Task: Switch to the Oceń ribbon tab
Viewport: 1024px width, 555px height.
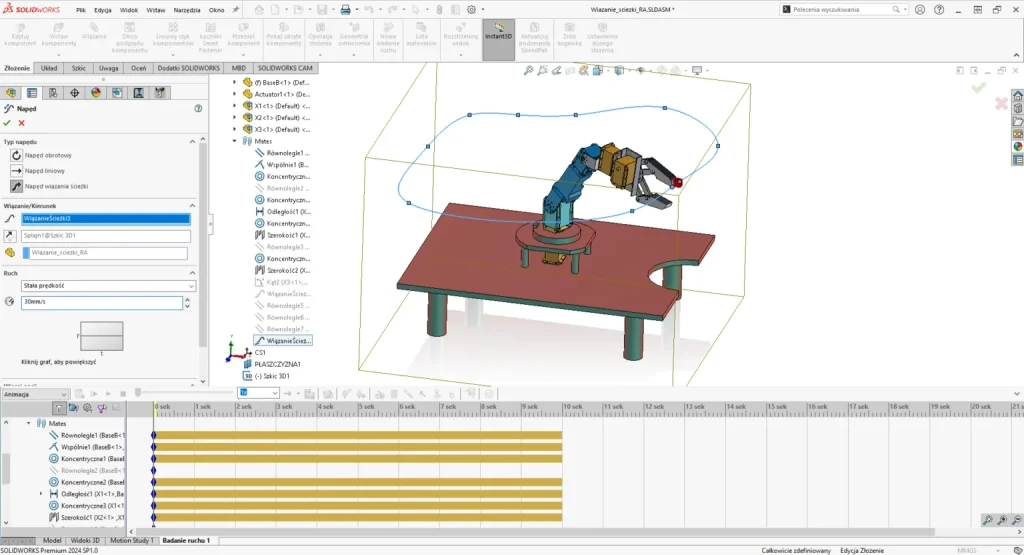Action: (x=138, y=68)
